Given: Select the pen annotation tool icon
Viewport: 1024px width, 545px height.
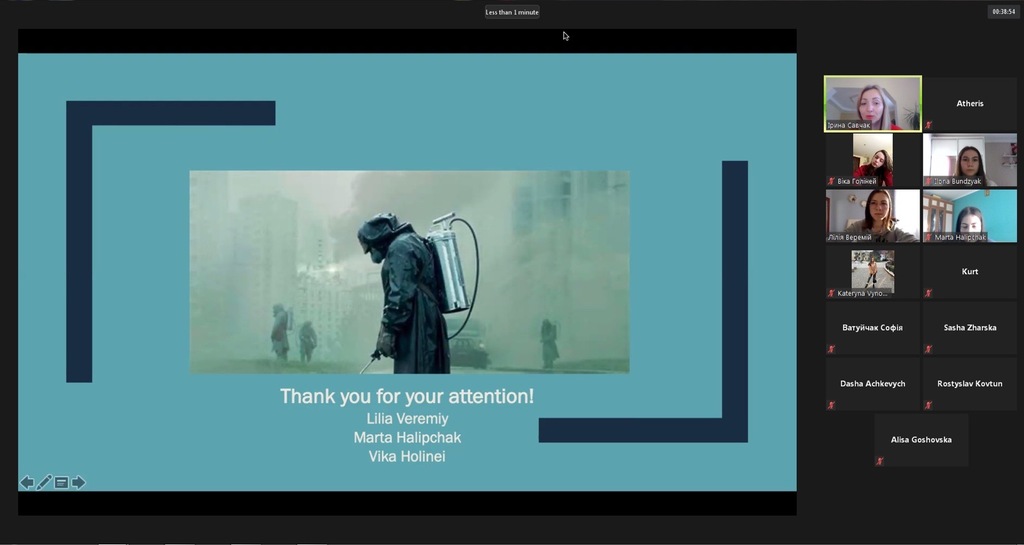Looking at the screenshot, I should click(44, 482).
